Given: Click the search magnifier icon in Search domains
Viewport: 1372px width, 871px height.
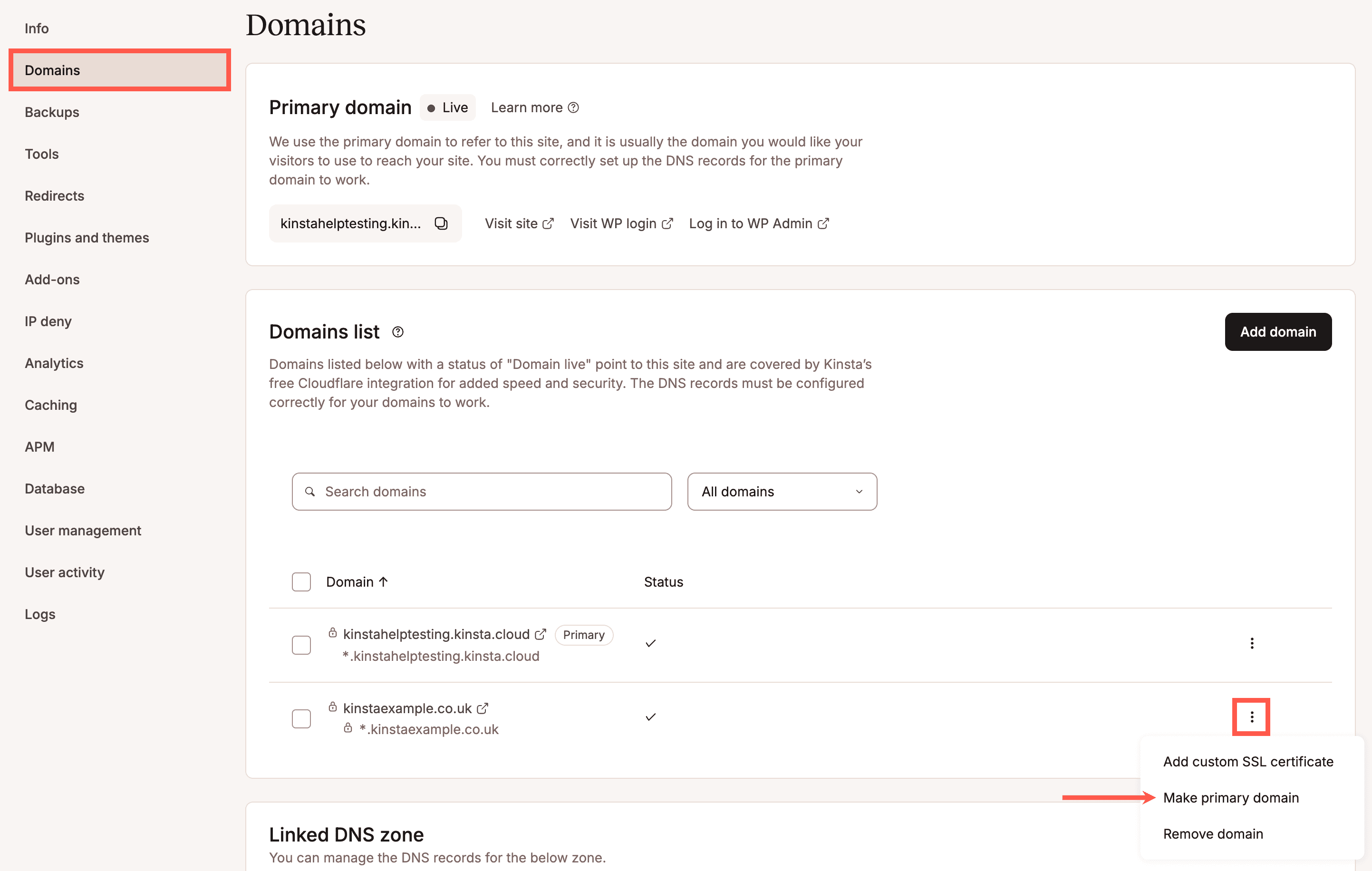Looking at the screenshot, I should (310, 491).
